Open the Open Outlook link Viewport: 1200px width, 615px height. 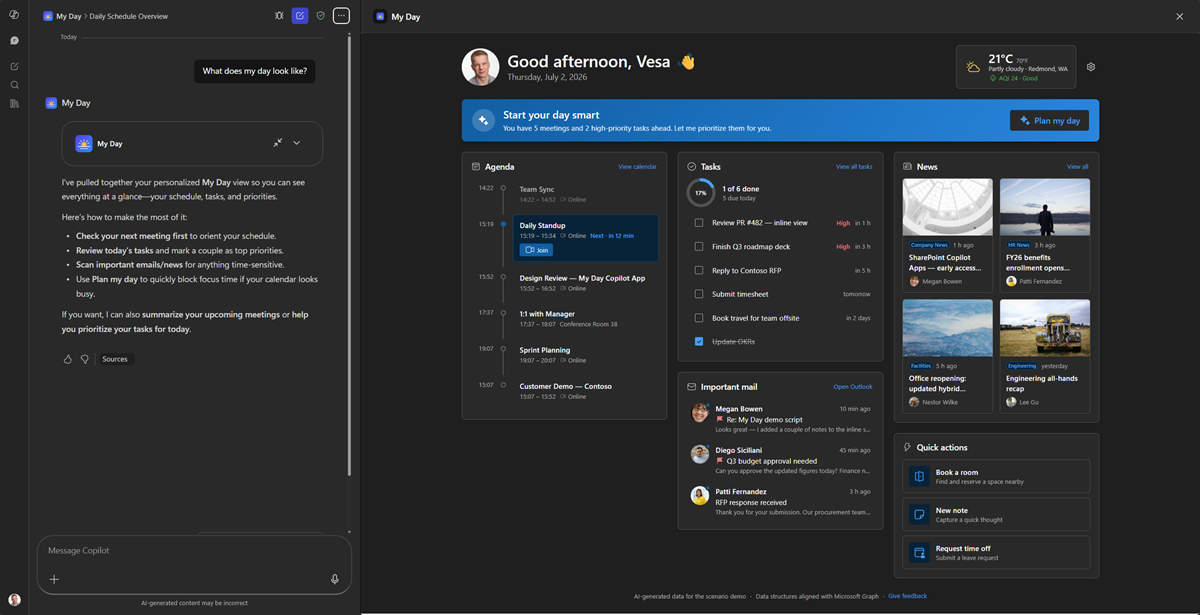[853, 387]
